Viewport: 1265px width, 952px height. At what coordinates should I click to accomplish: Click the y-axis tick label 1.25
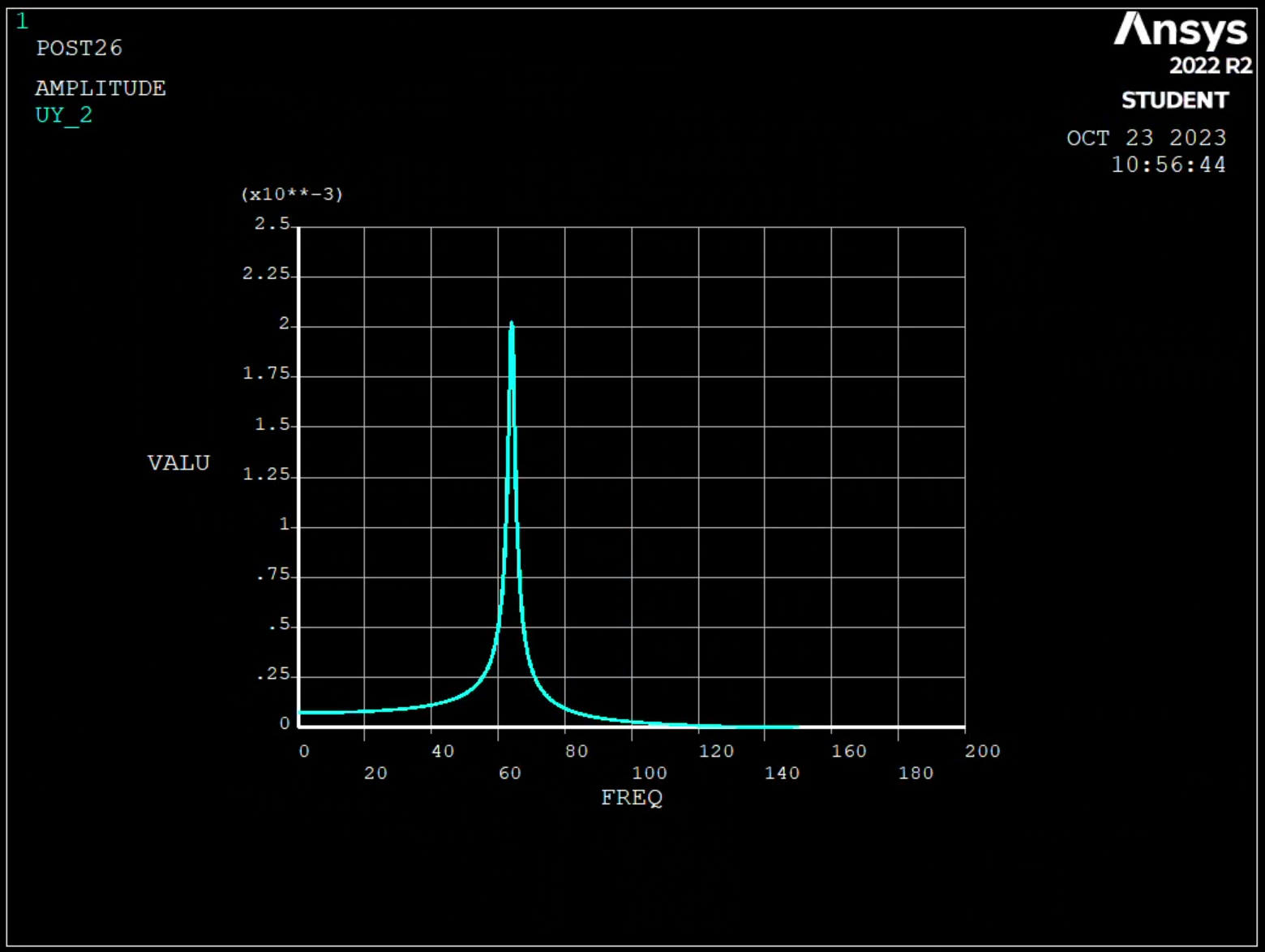click(x=266, y=474)
